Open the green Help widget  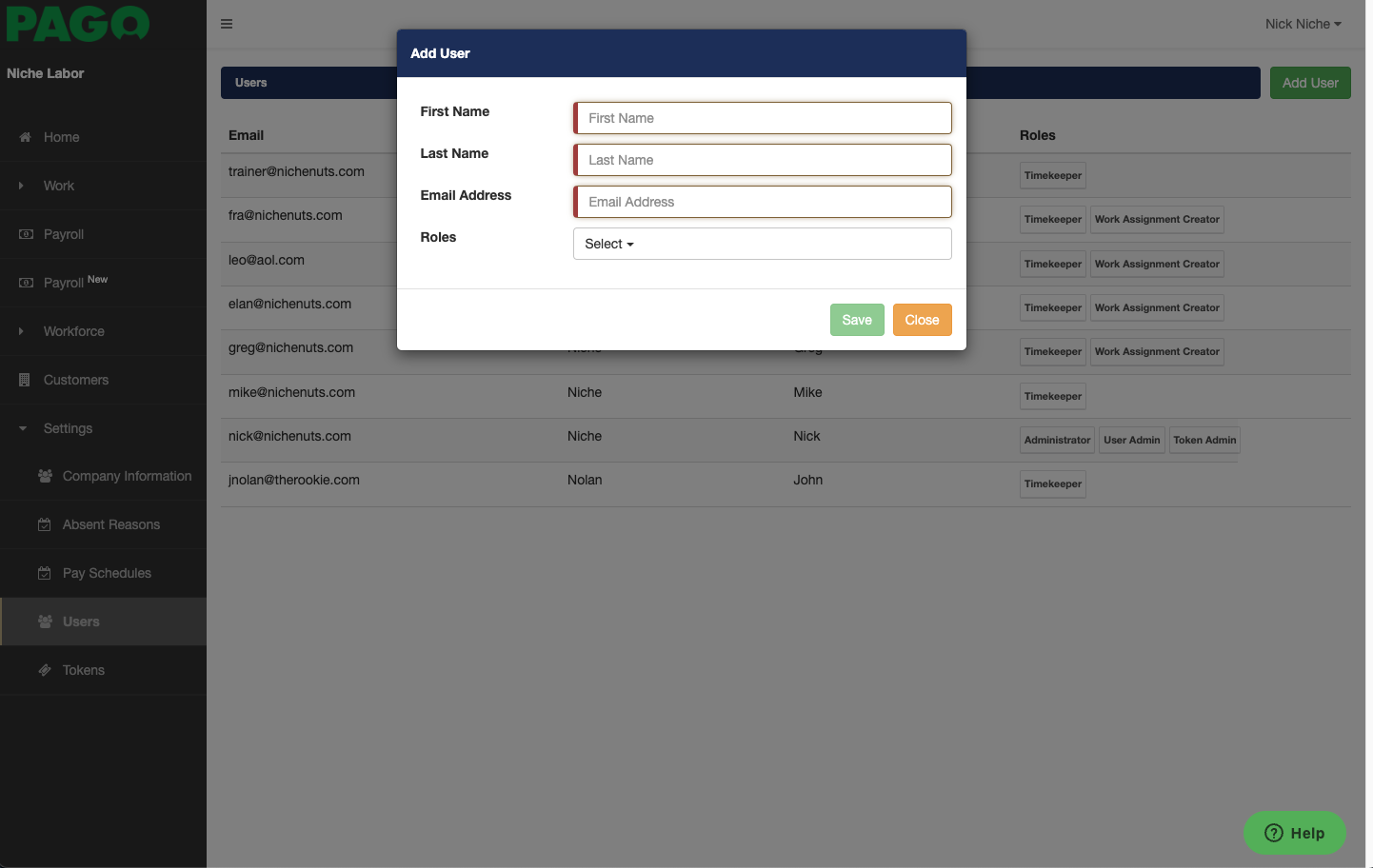(x=1294, y=833)
